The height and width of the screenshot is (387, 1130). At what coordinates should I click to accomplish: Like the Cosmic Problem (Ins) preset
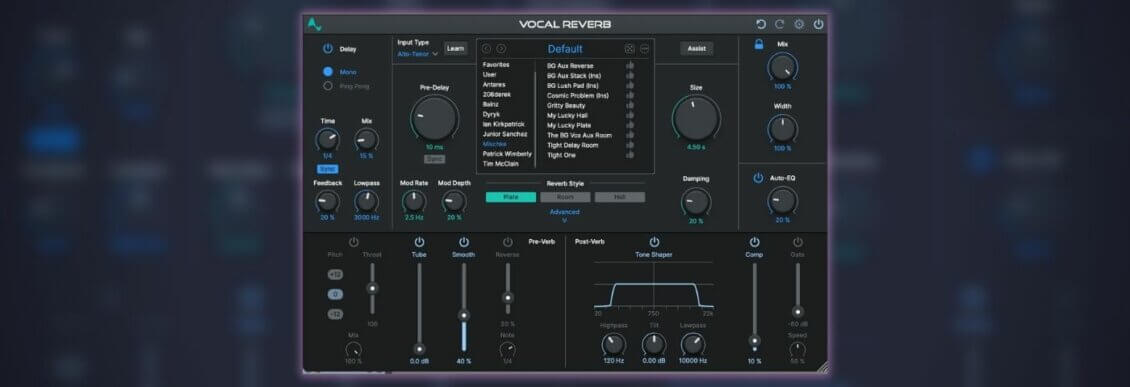630,95
